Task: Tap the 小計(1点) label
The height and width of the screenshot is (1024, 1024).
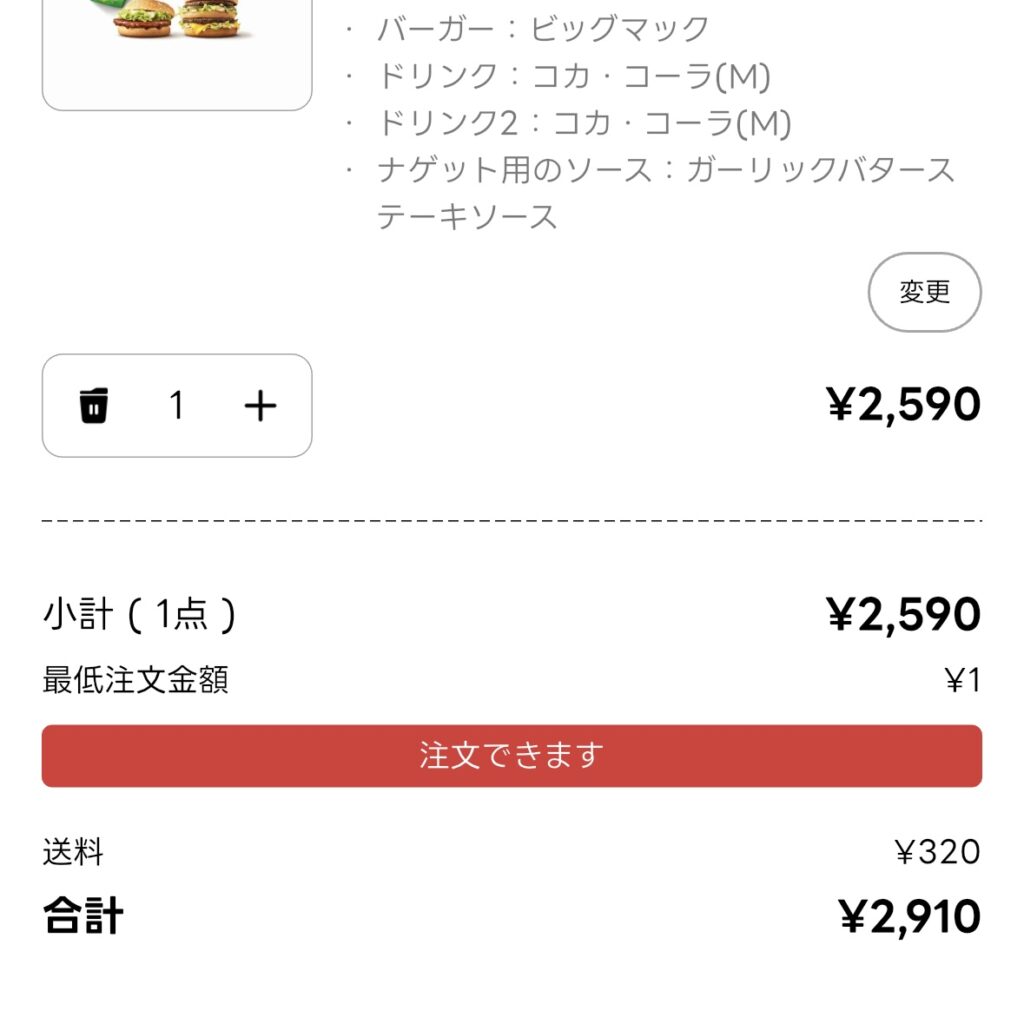Action: 139,614
